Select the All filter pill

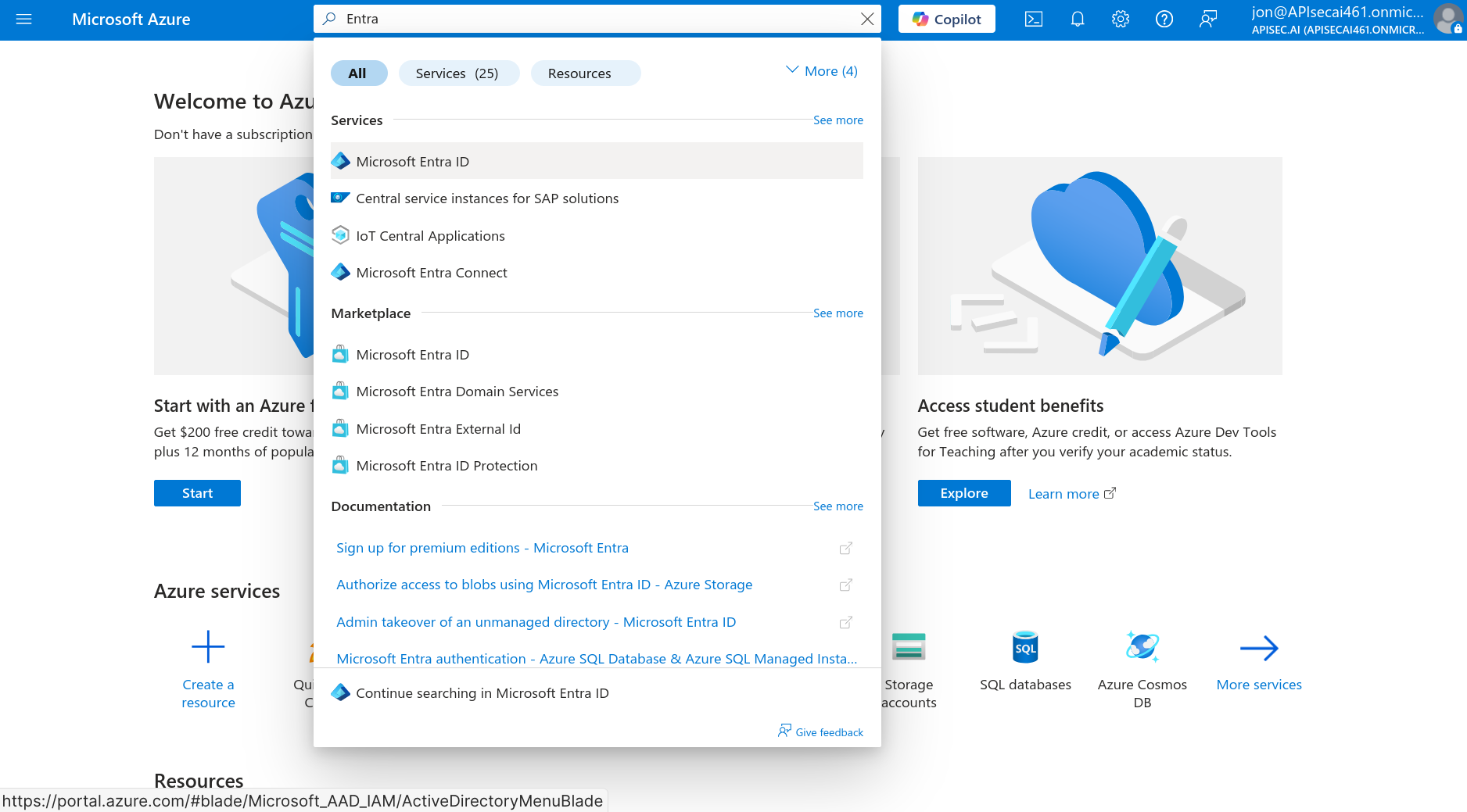coord(358,73)
